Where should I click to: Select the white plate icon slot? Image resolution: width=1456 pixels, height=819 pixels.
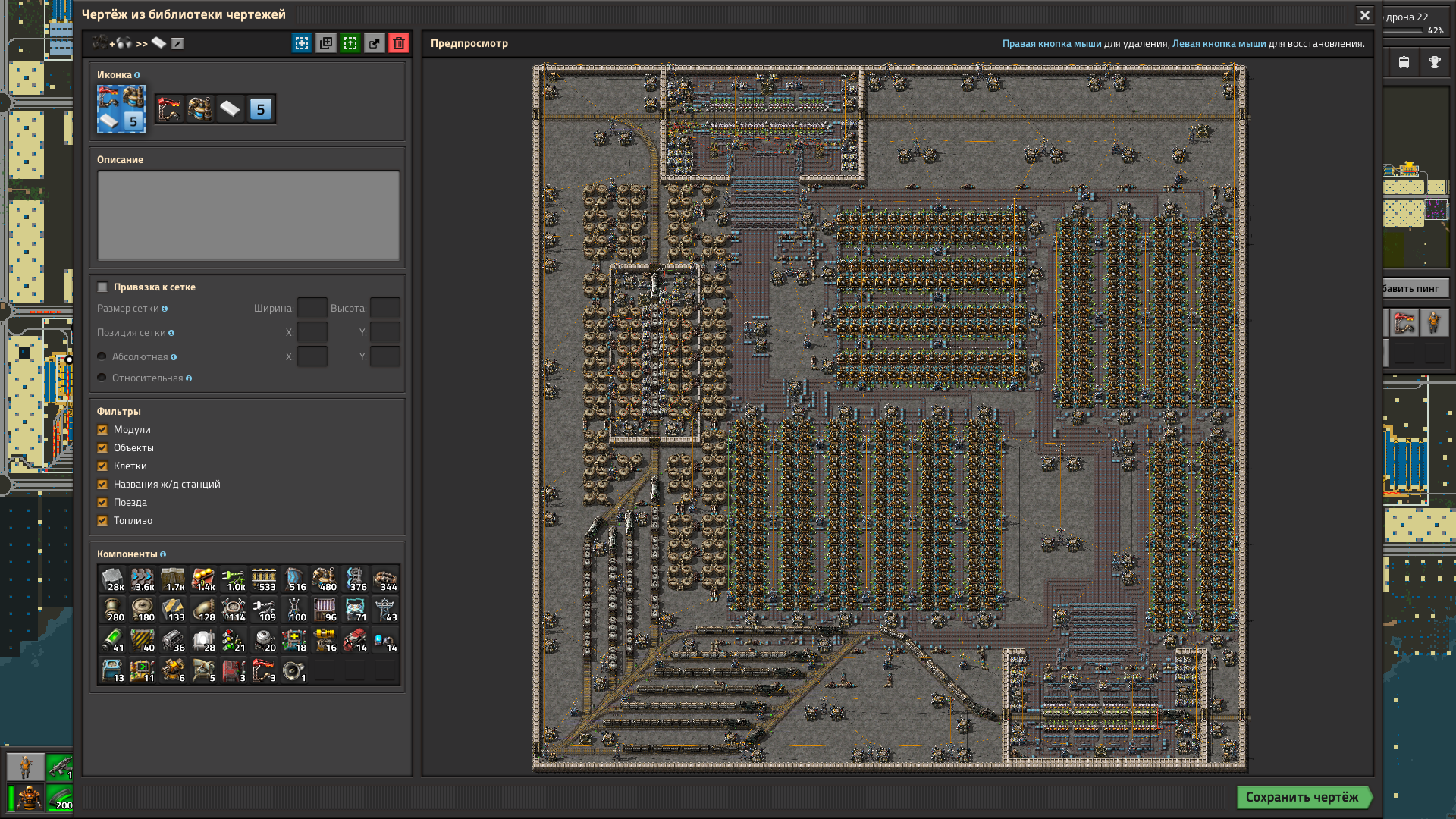[x=231, y=109]
